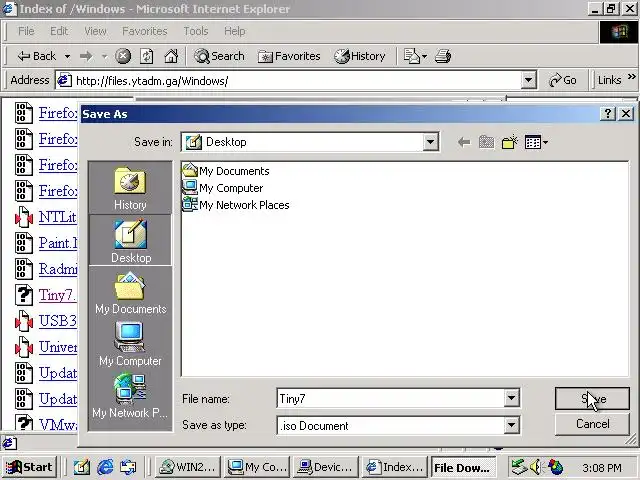The width and height of the screenshot is (640, 480).
Task: Click the Cancel button
Action: [592, 424]
